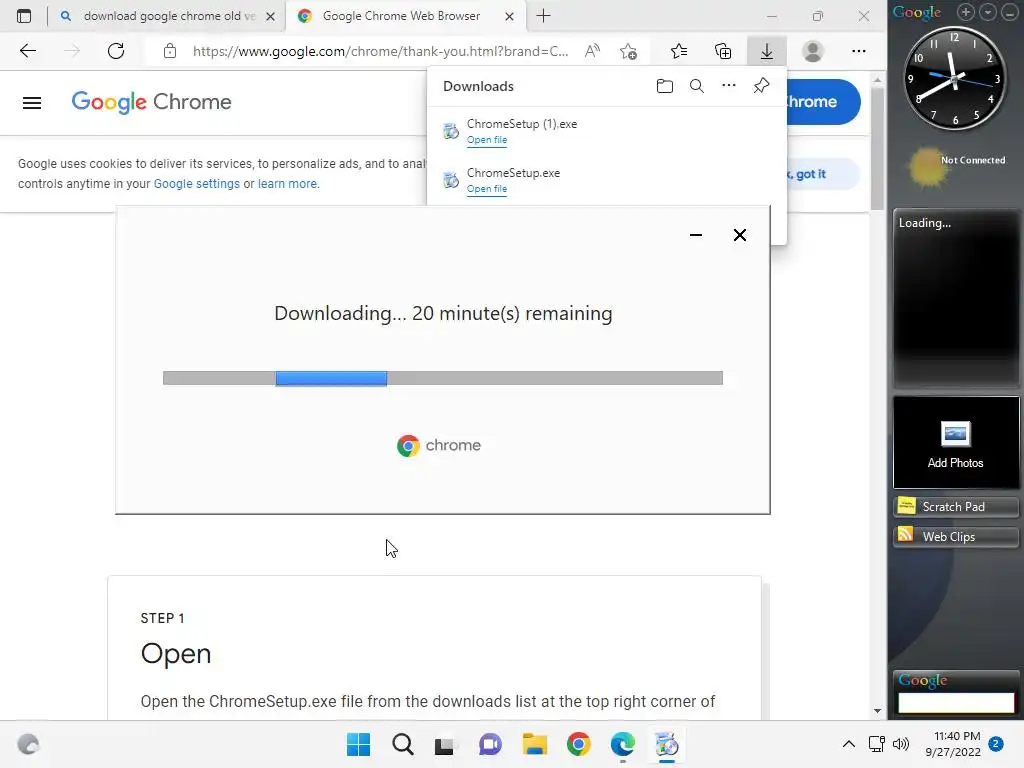Open taskbar Search
This screenshot has height=768, width=1024.
pyautogui.click(x=402, y=744)
